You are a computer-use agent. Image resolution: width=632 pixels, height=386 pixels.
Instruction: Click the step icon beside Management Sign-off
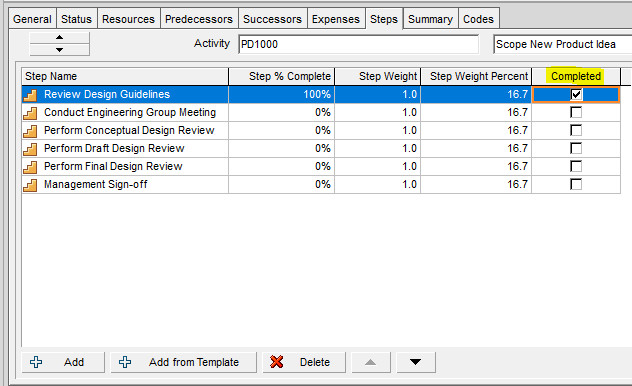(30, 185)
